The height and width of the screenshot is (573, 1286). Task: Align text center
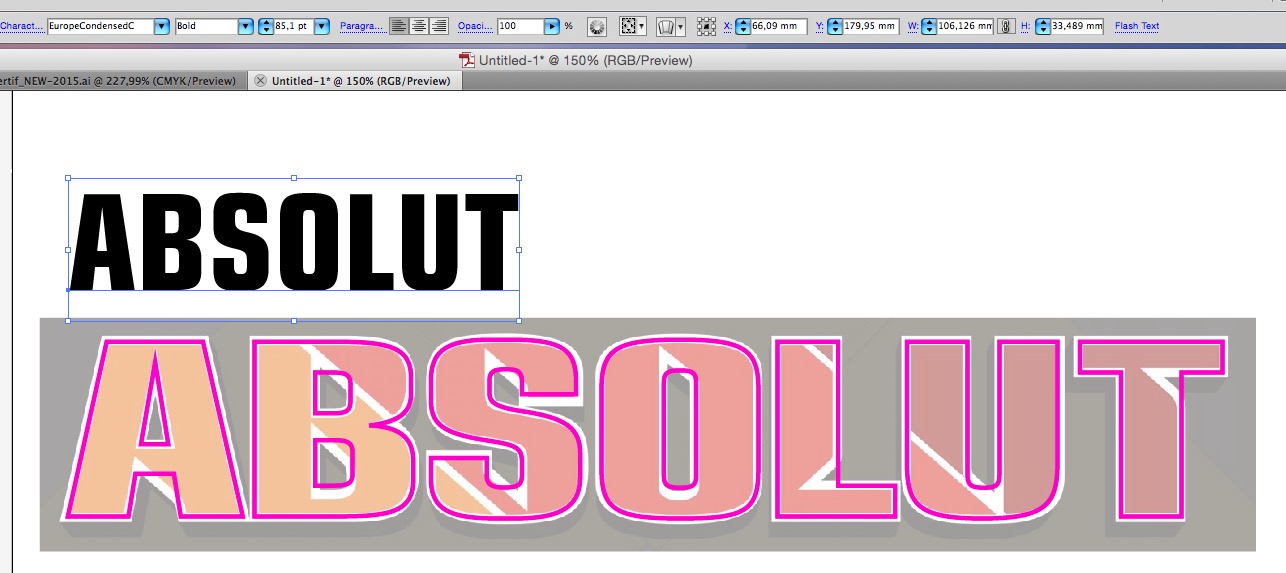click(x=419, y=26)
